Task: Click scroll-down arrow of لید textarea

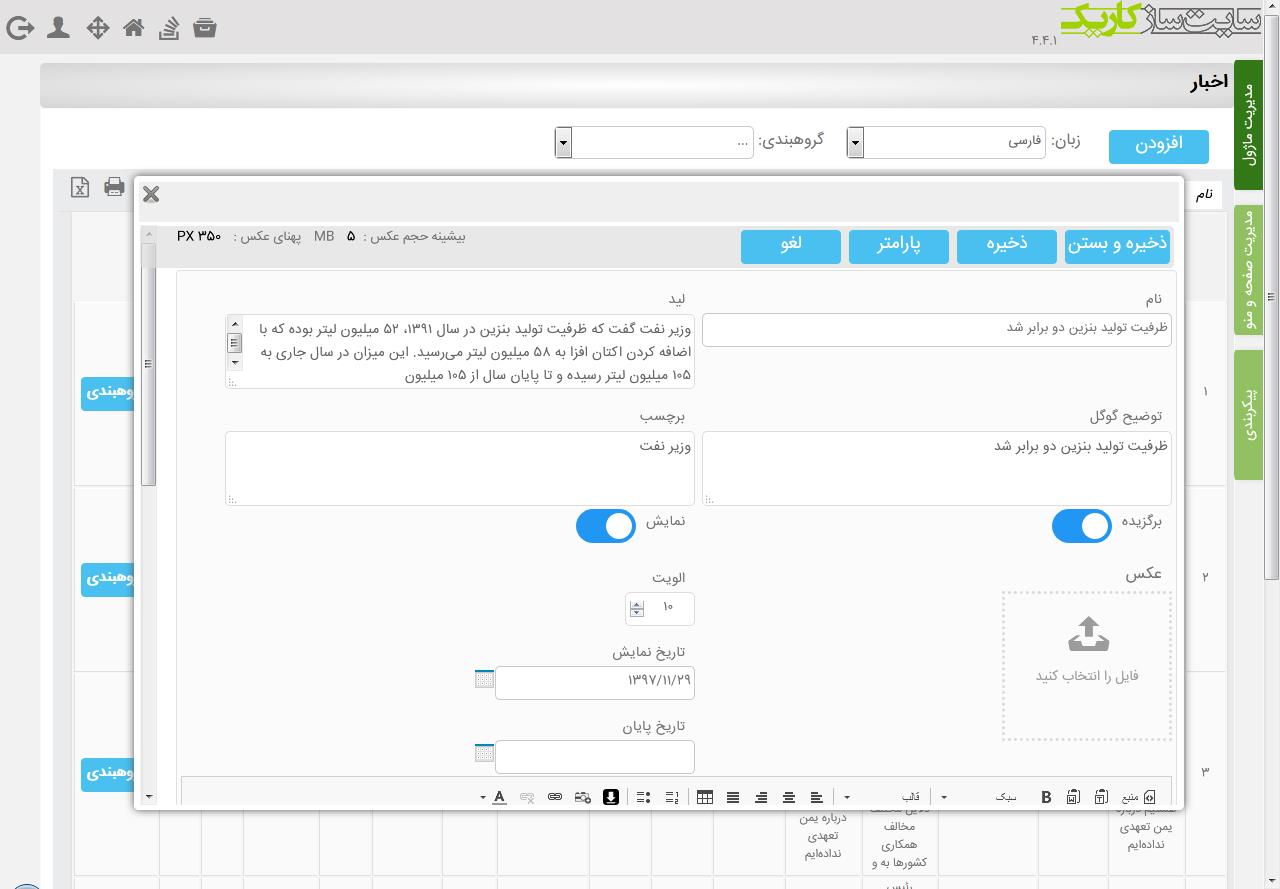Action: (x=235, y=363)
